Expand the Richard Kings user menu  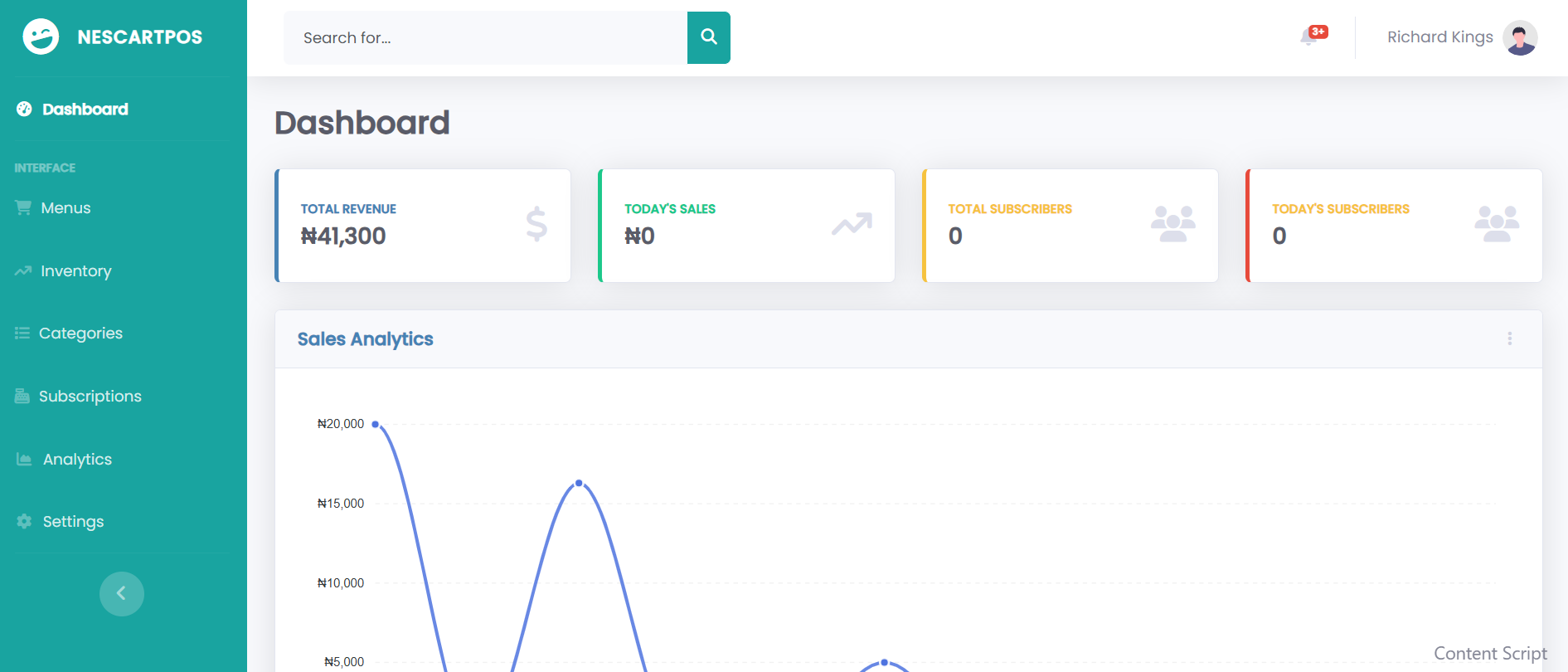click(1439, 37)
